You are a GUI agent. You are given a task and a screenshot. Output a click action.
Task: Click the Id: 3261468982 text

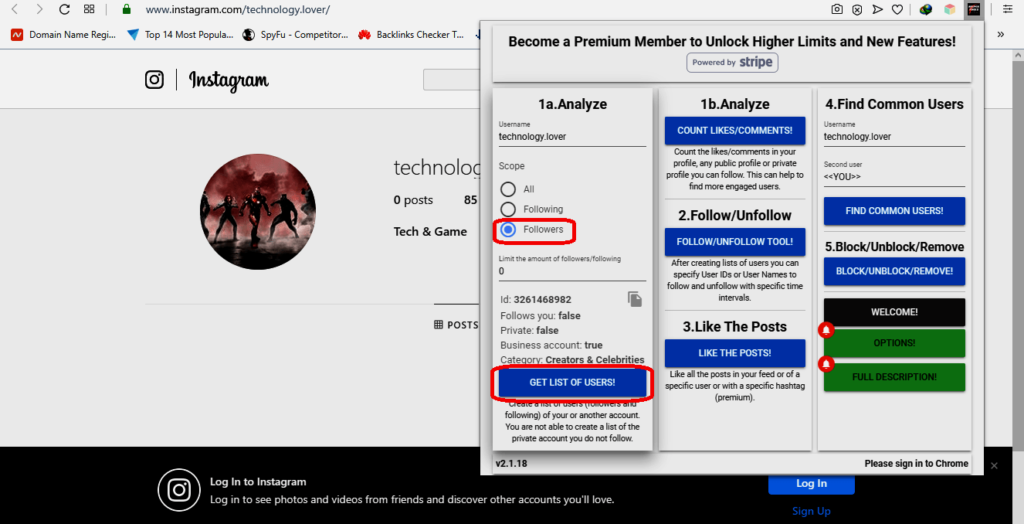tap(536, 300)
